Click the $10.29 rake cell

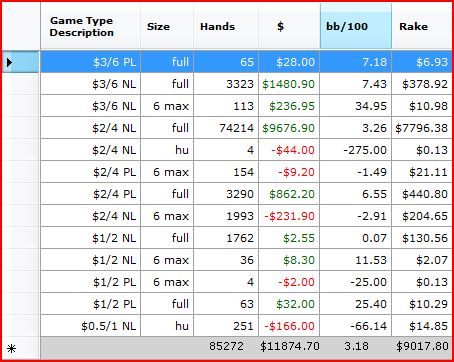[x=422, y=304]
